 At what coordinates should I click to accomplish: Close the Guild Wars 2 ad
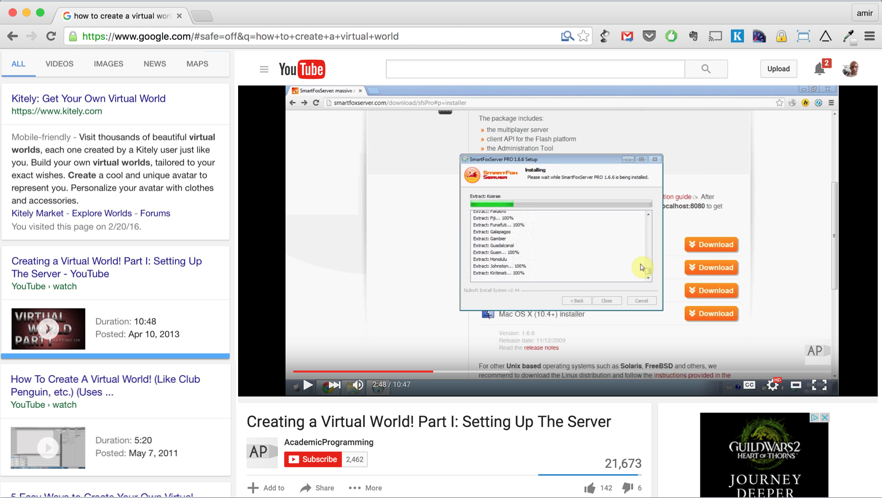(x=825, y=417)
